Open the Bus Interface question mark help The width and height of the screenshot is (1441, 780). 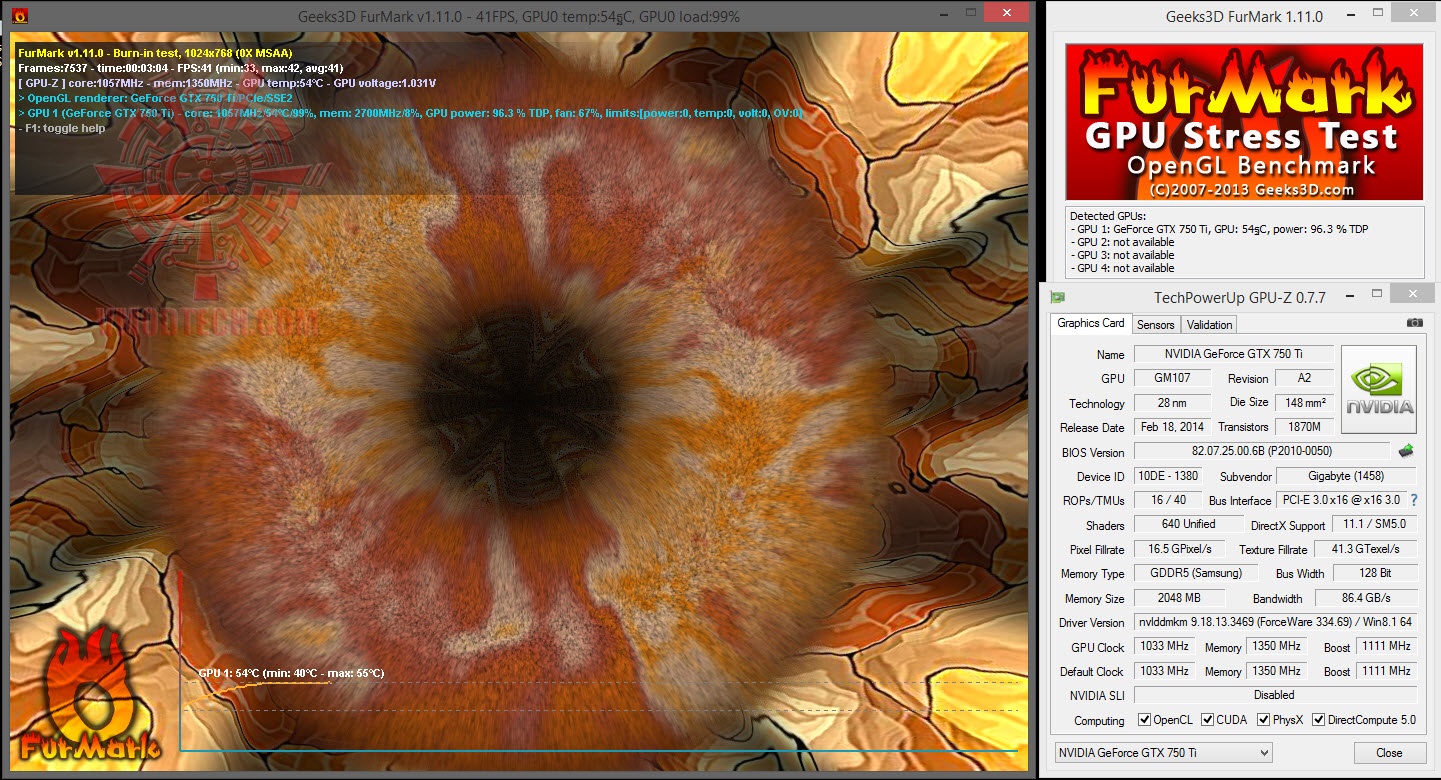pos(1413,500)
